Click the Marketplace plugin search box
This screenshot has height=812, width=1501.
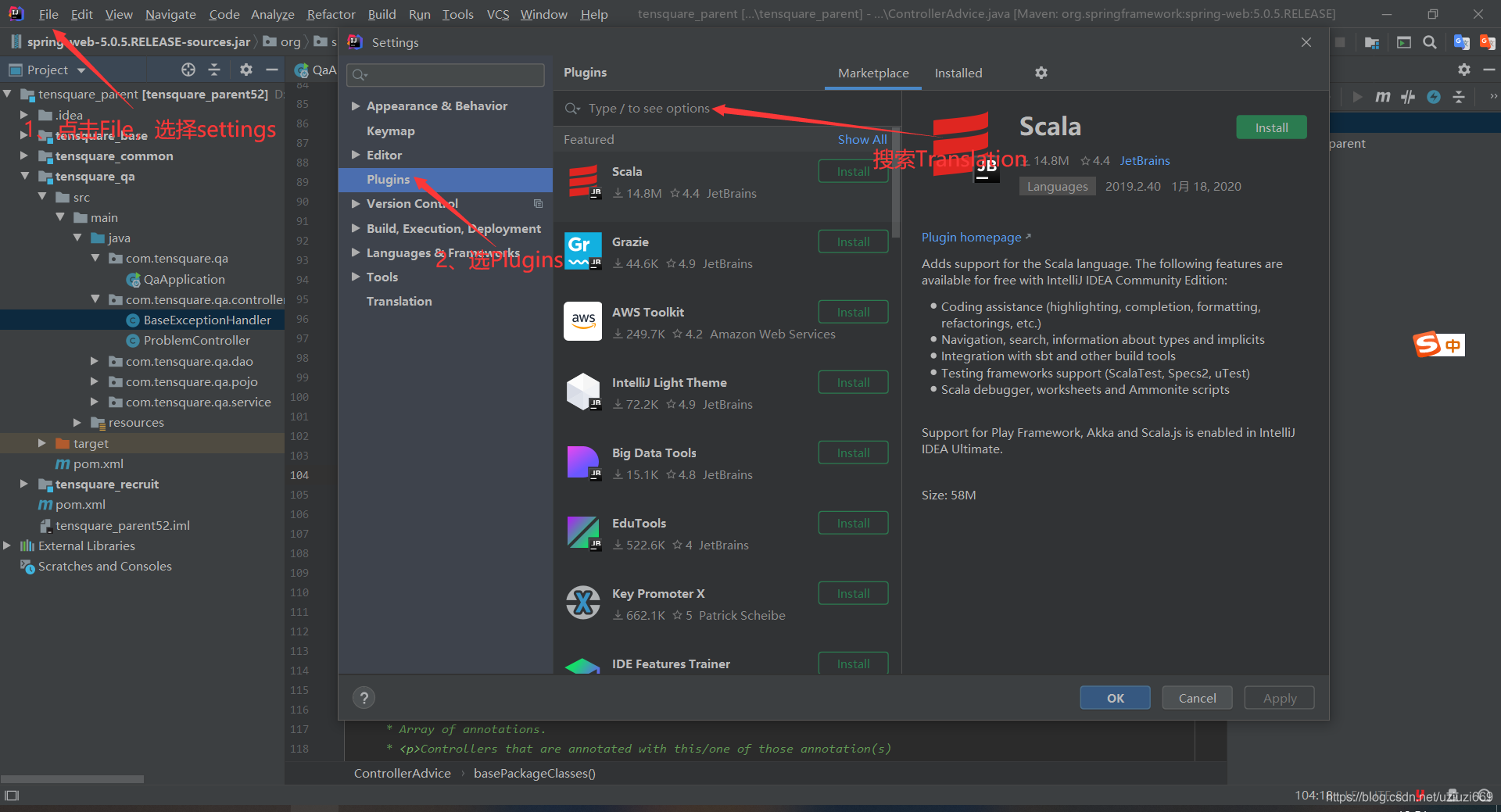tap(727, 108)
